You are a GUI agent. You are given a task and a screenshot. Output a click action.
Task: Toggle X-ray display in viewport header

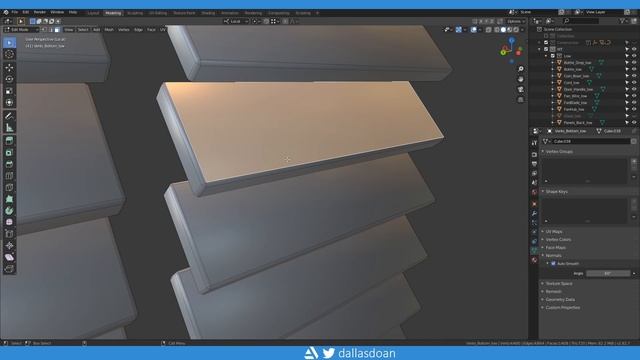(489, 30)
